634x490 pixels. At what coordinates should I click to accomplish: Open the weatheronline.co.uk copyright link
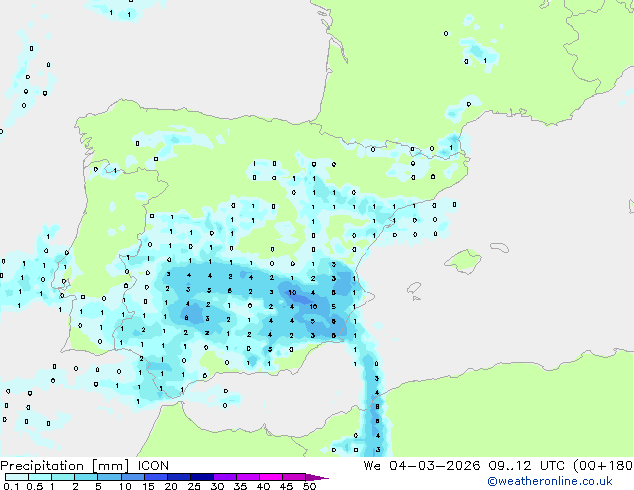pyautogui.click(x=550, y=481)
